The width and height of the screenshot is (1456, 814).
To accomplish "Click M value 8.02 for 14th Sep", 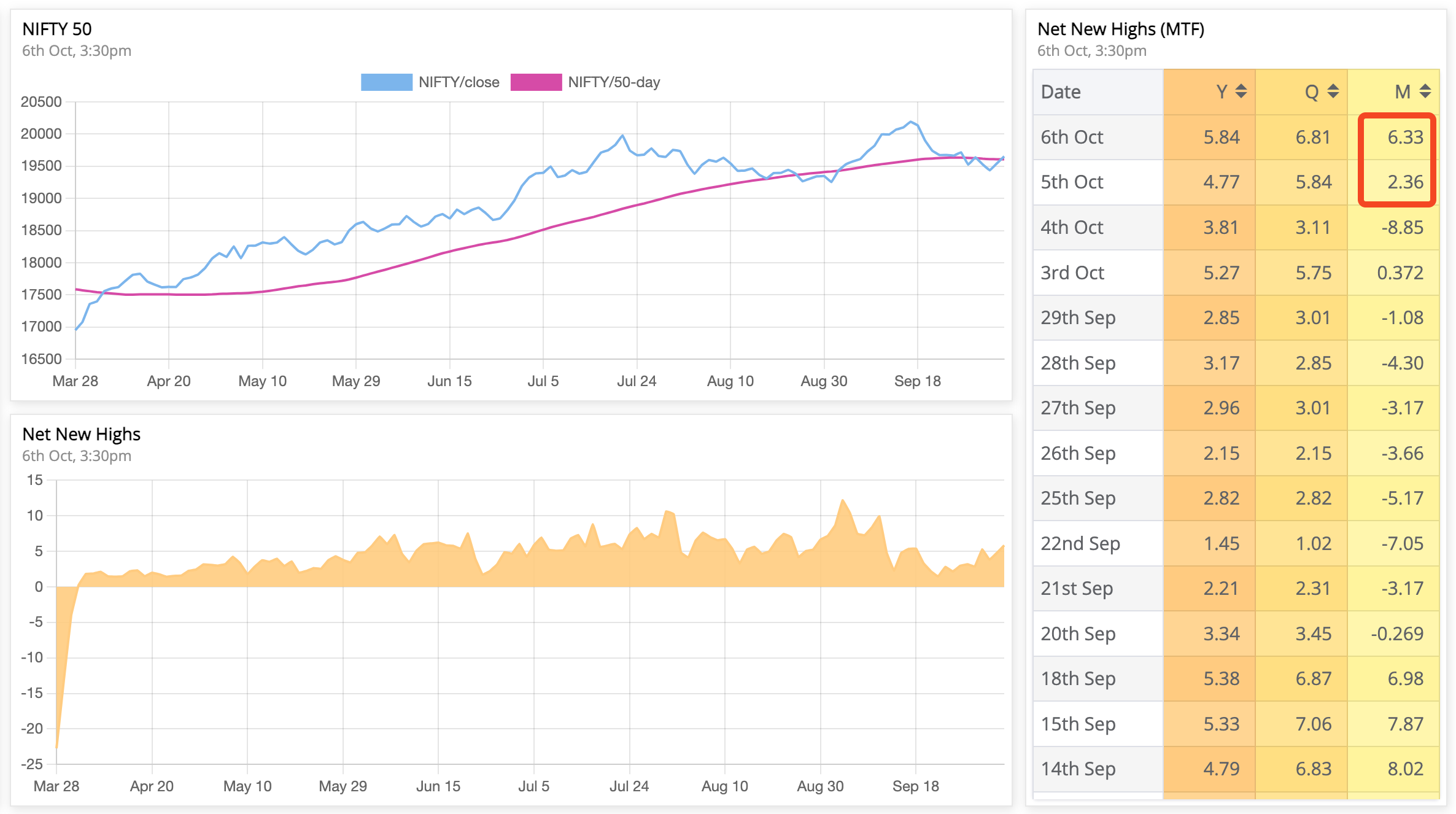I will point(1406,769).
